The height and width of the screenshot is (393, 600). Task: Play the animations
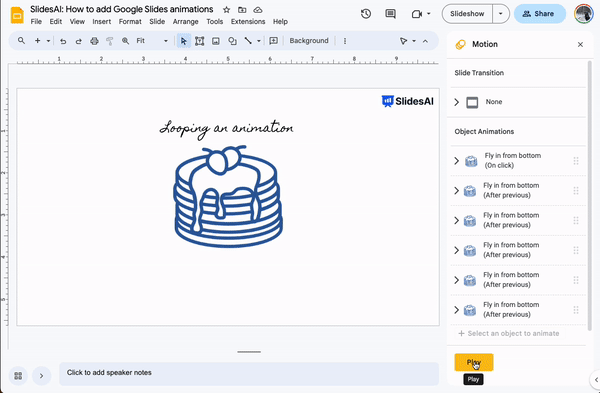click(474, 362)
